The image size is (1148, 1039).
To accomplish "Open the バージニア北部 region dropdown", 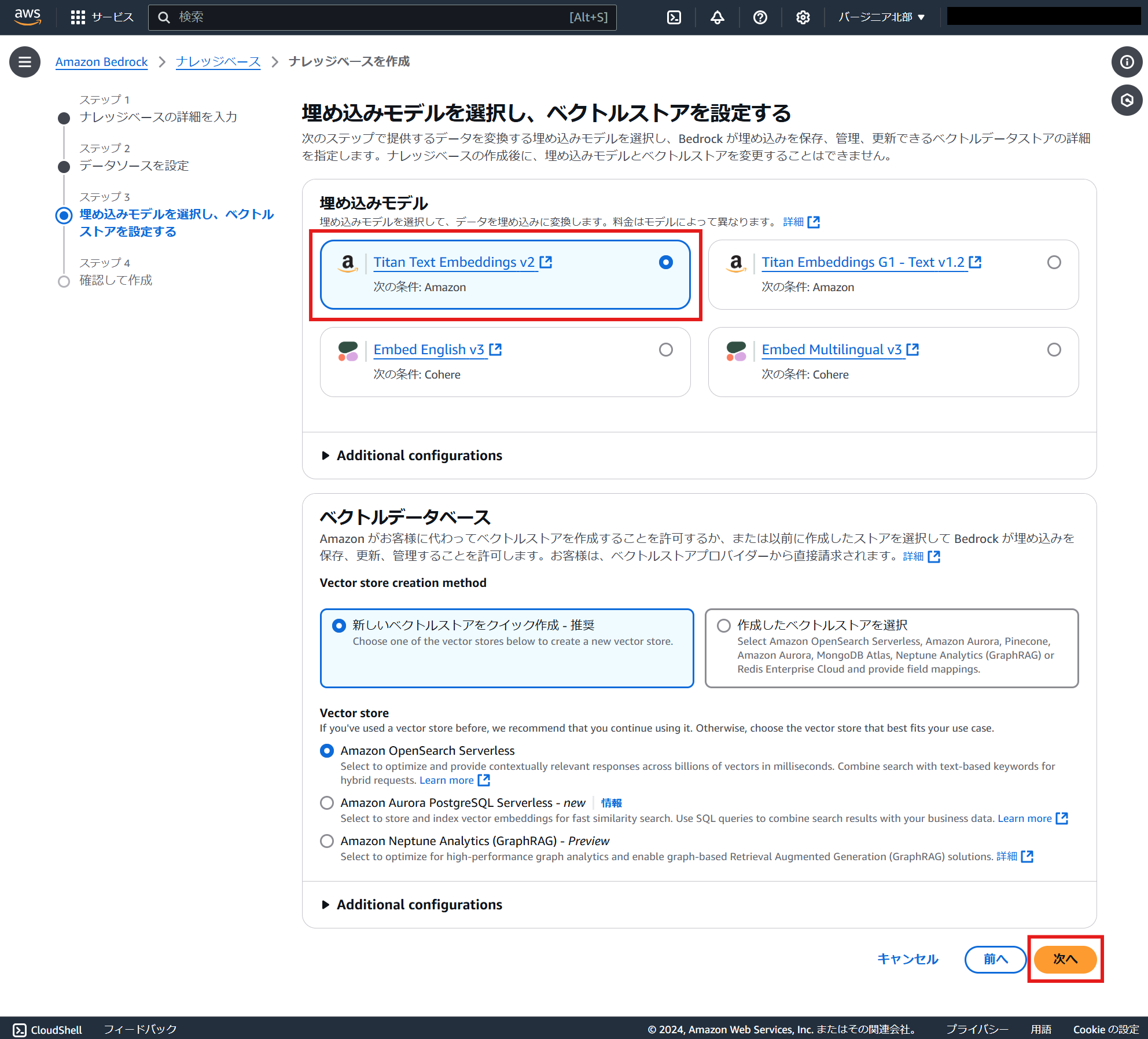I will tap(881, 17).
